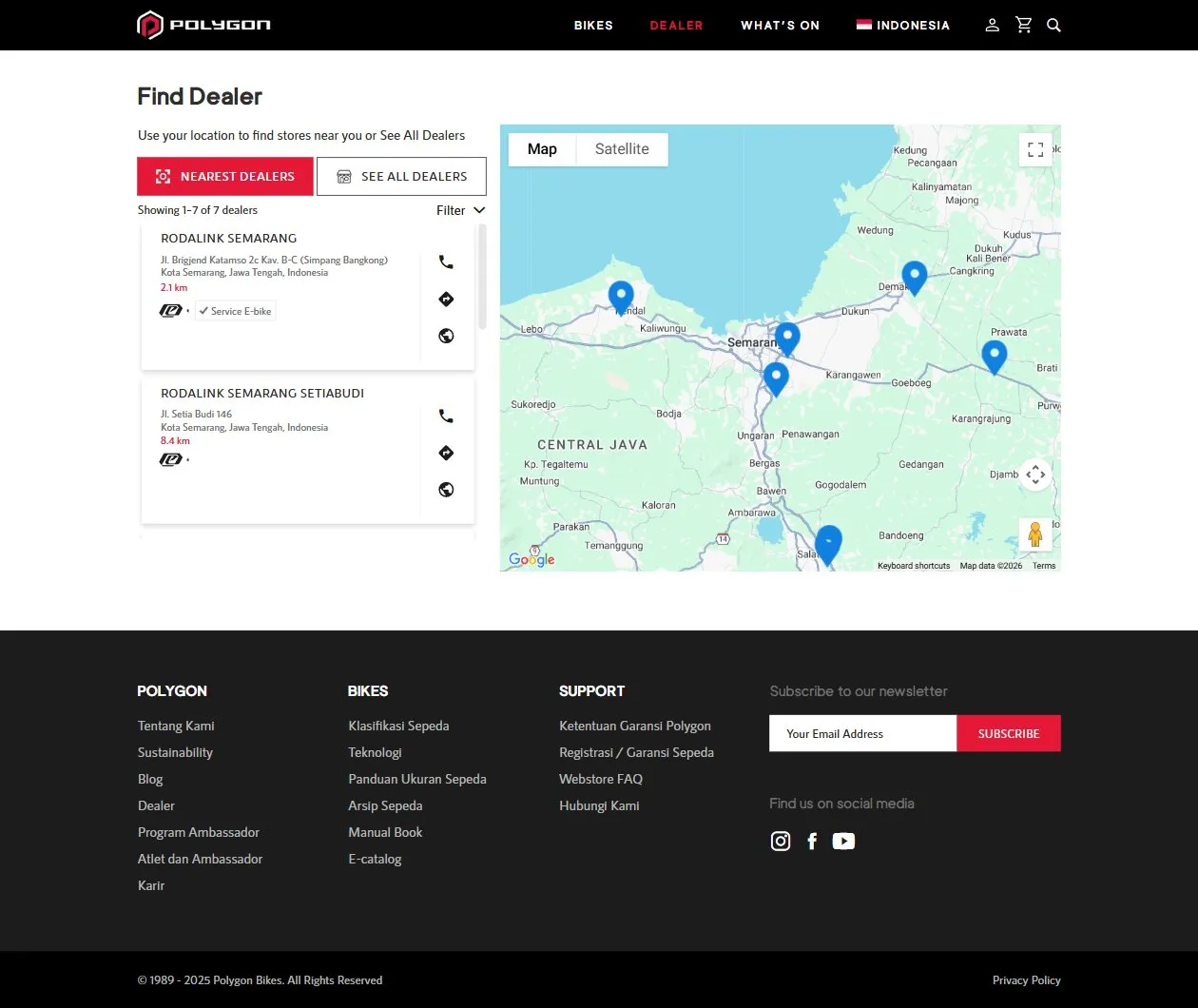Open Rodalink Semarang website globe icon
This screenshot has height=1008, width=1198.
pyautogui.click(x=446, y=336)
